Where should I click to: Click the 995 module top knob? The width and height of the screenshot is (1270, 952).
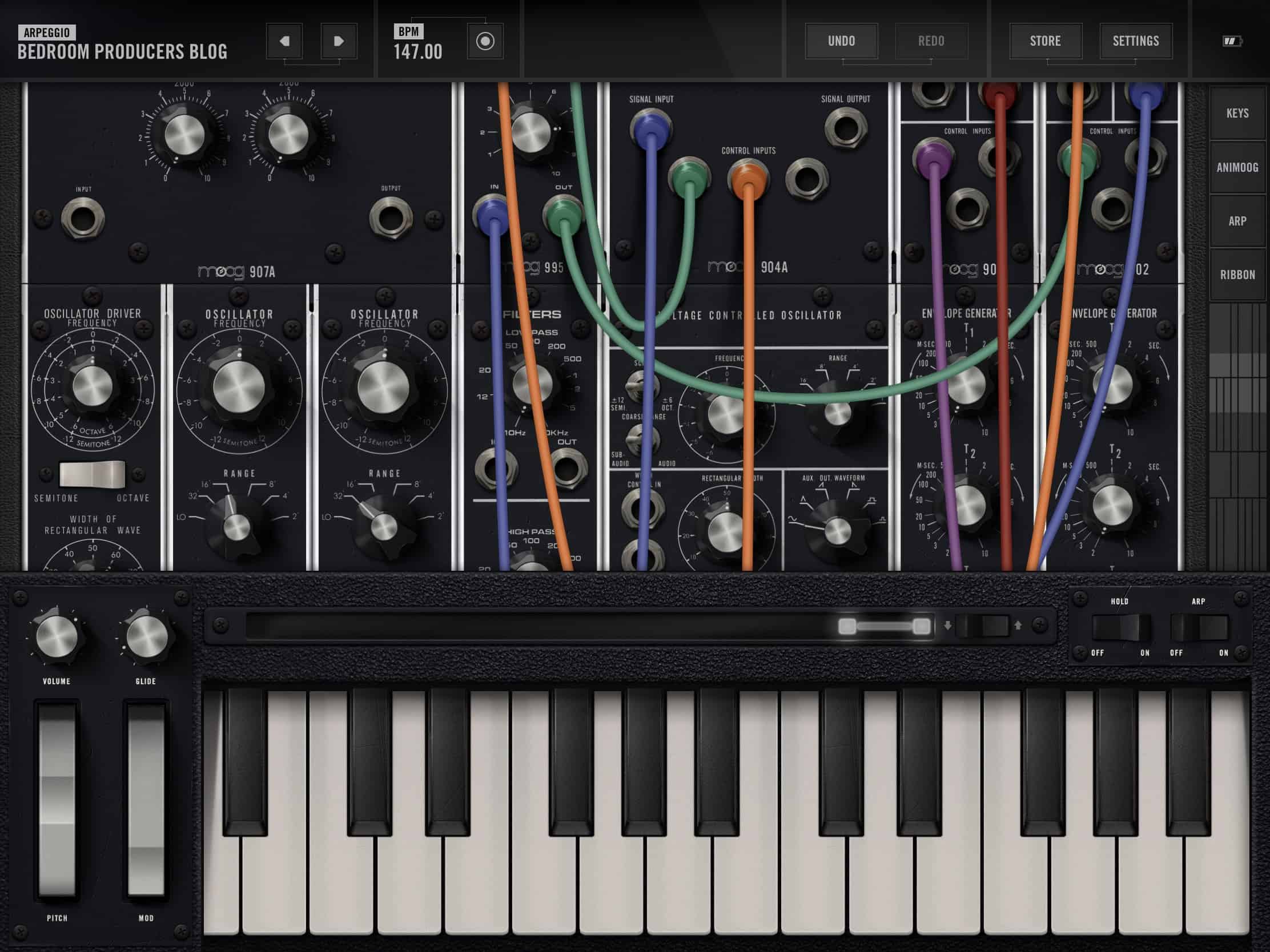coord(530,131)
